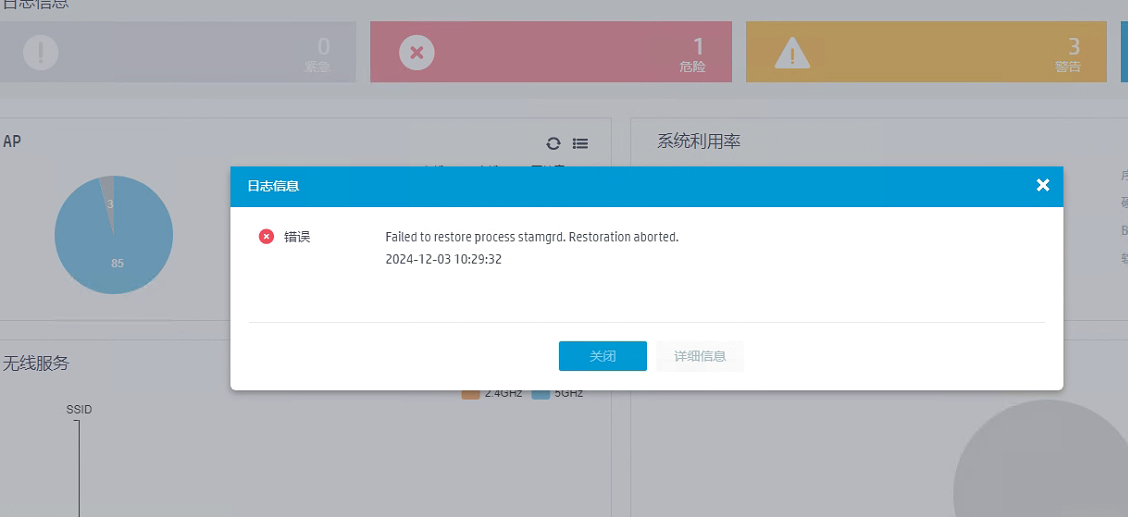Toggle the 2.4GHz orange legend swatch
This screenshot has height=517, width=1128.
coord(470,393)
